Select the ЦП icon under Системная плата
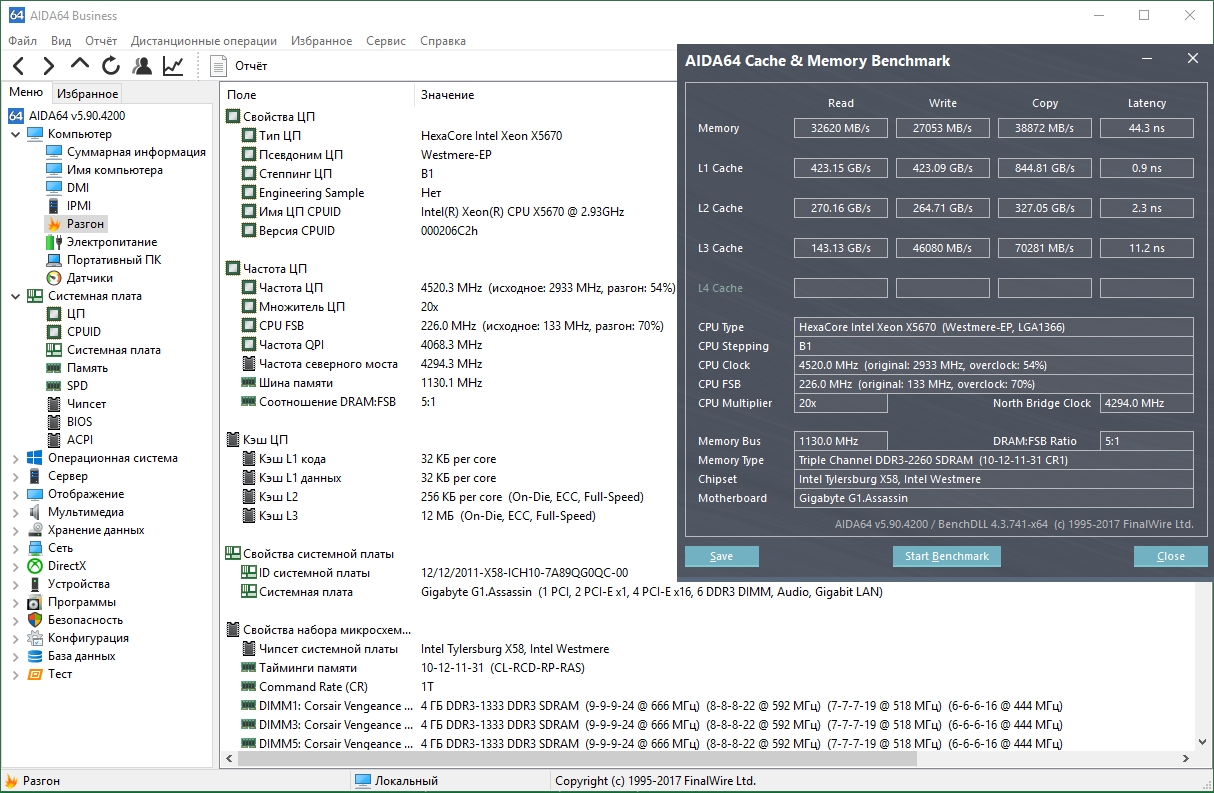The image size is (1214, 793). point(54,314)
